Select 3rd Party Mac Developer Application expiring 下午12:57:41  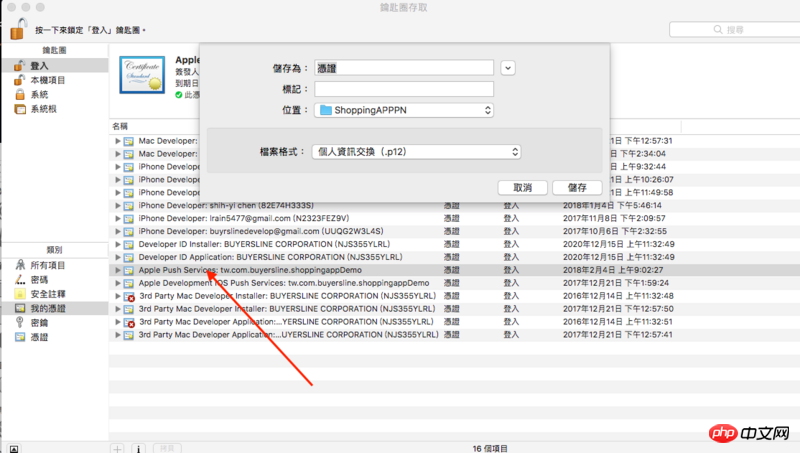point(288,335)
